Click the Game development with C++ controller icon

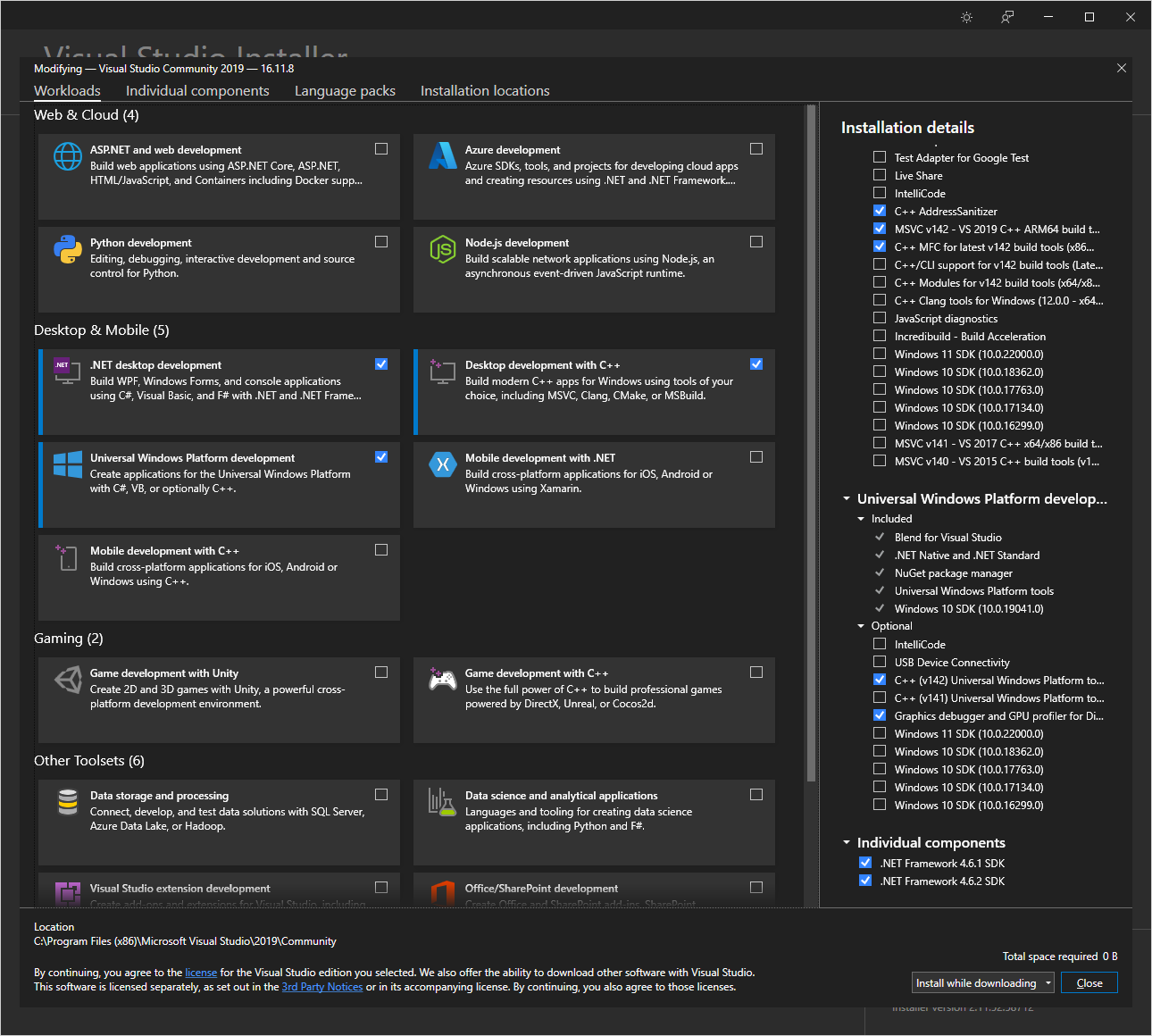443,680
